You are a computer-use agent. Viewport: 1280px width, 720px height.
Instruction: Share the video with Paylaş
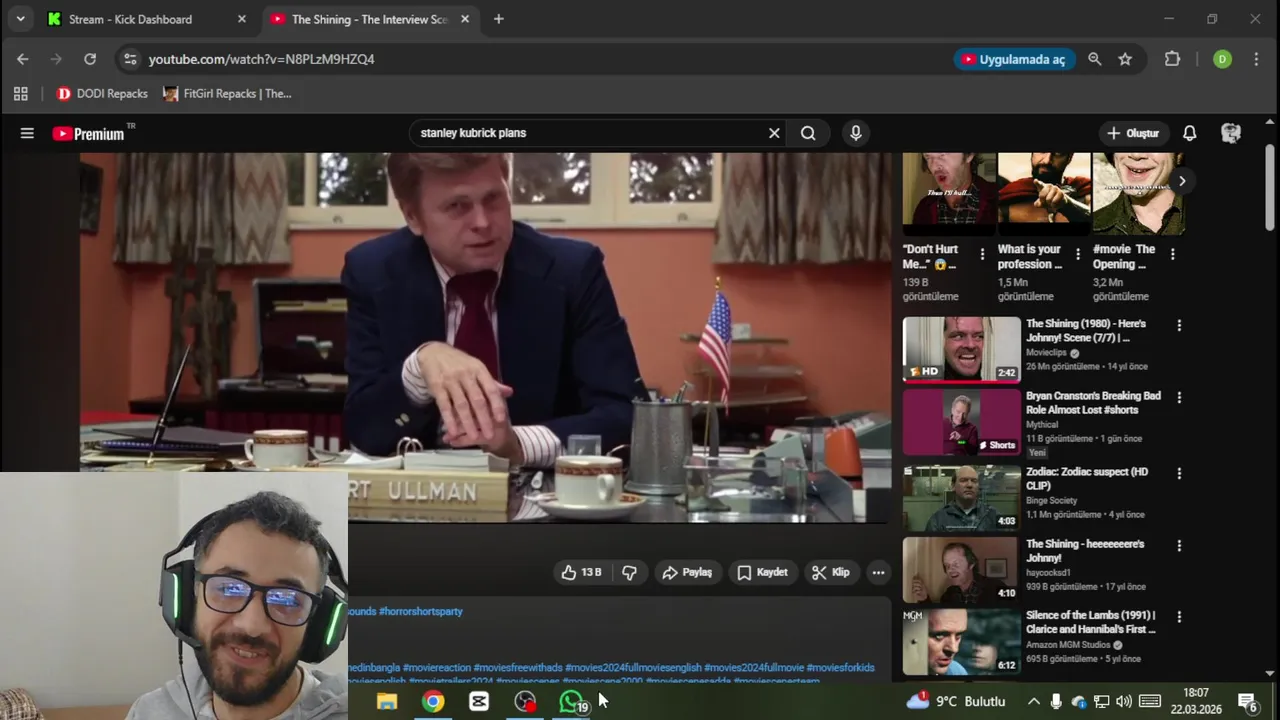(x=687, y=572)
